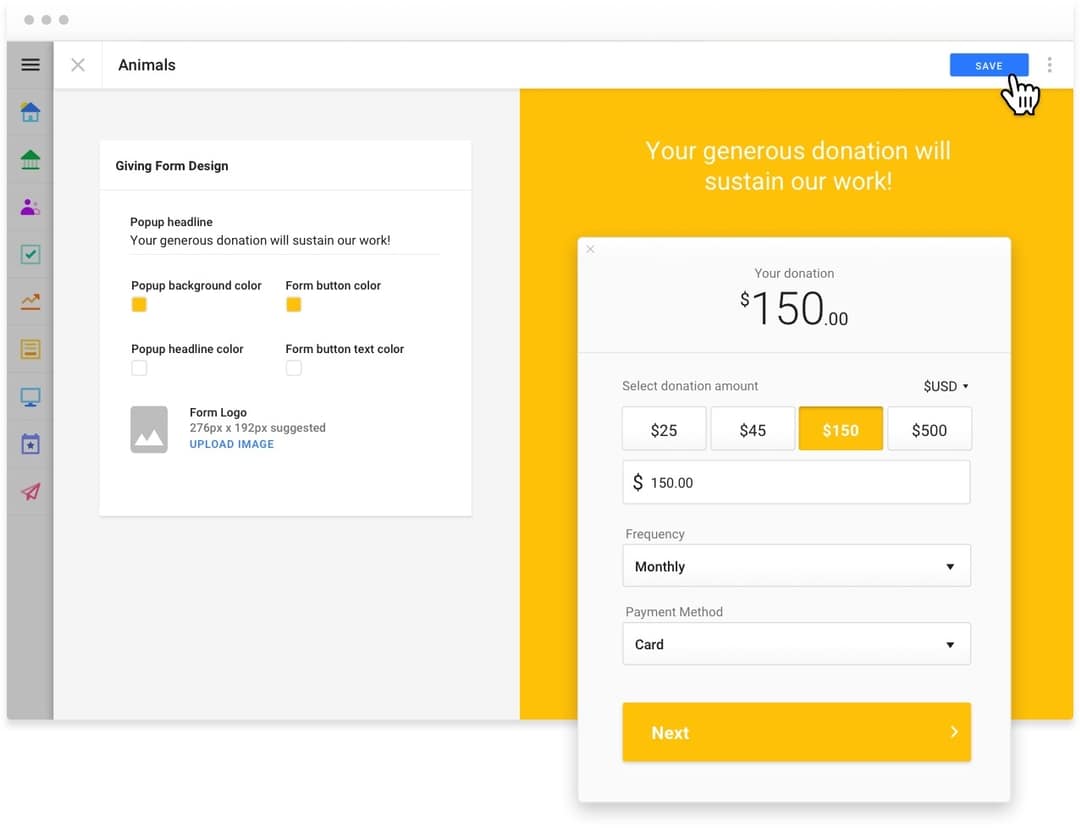
Task: Select the $25 donation amount
Action: point(663,429)
